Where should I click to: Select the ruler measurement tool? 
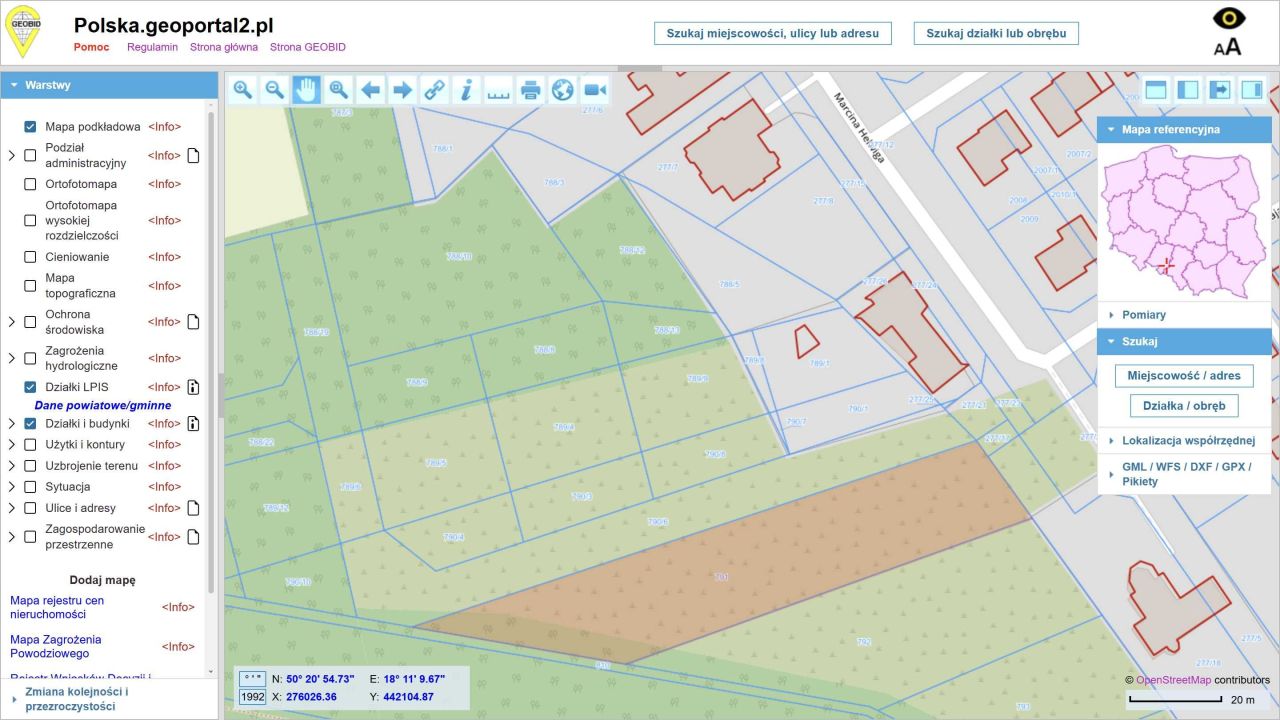[498, 90]
